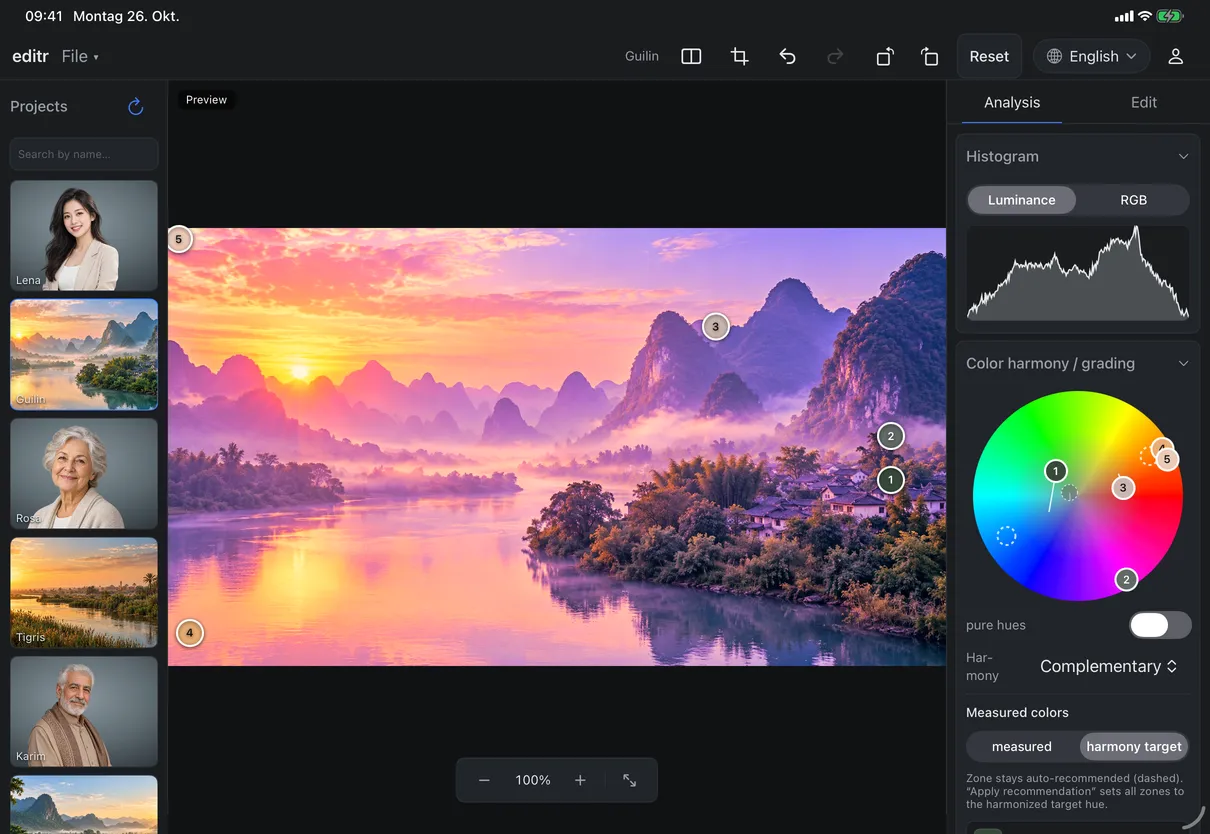Open the Complementary harmony dropdown
Viewport: 1210px width, 834px height.
tap(1108, 666)
